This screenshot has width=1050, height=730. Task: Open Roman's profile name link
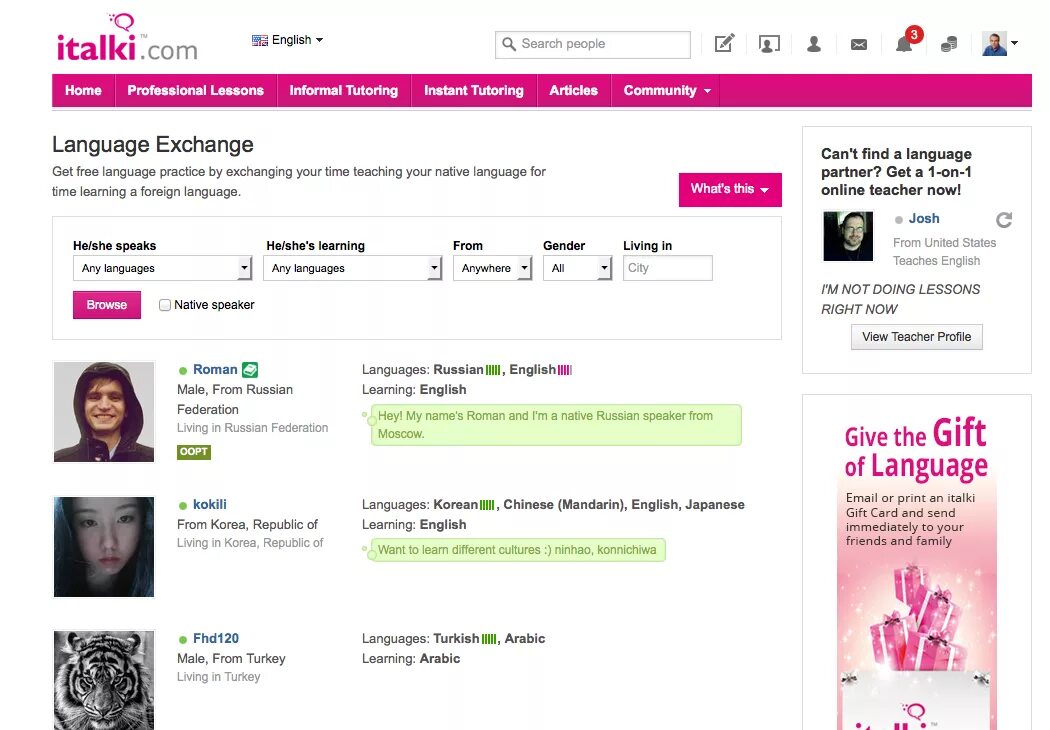(x=215, y=370)
